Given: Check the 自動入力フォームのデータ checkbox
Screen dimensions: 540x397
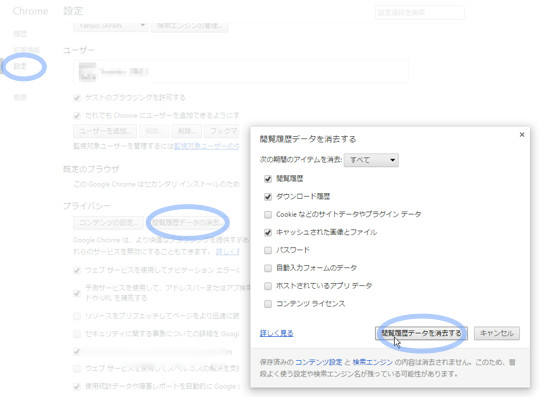Looking at the screenshot, I should point(268,268).
